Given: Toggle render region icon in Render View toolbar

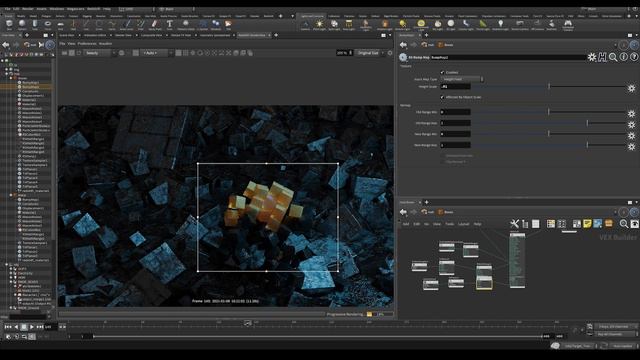Looking at the screenshot, I should [136, 53].
